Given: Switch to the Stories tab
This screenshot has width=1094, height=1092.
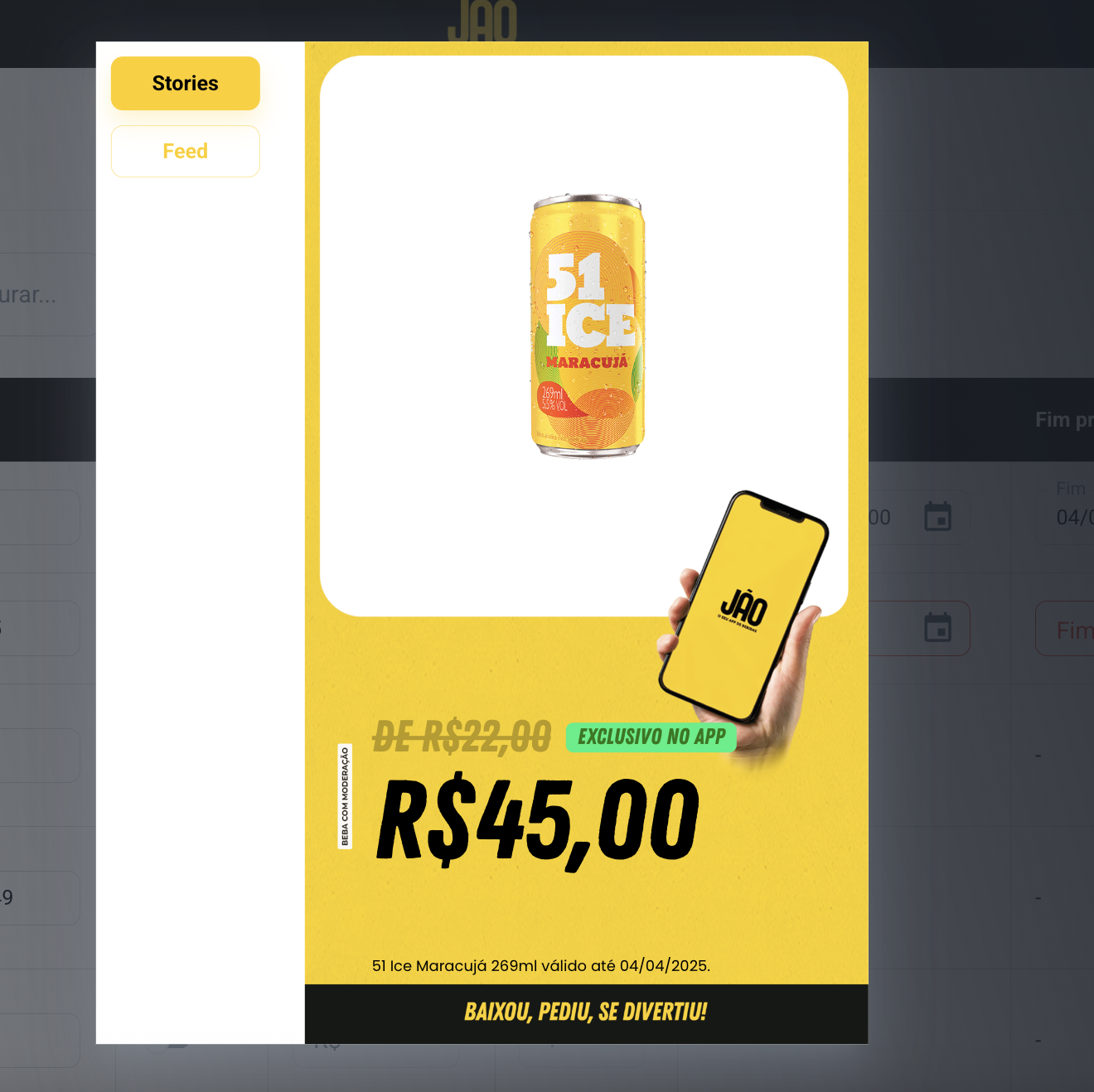Looking at the screenshot, I should [185, 83].
